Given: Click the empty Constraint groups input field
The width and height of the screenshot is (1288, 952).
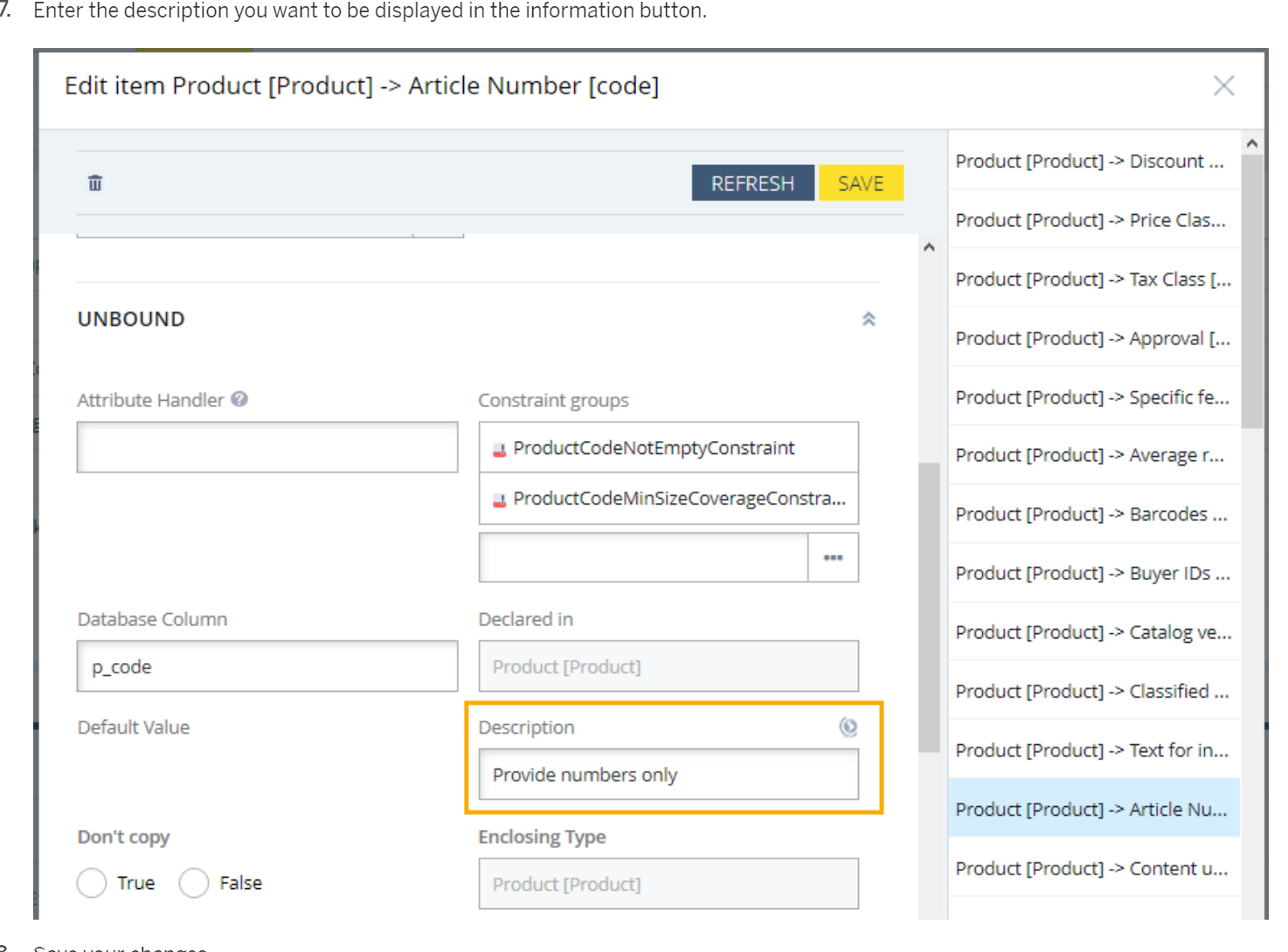Looking at the screenshot, I should click(x=643, y=557).
